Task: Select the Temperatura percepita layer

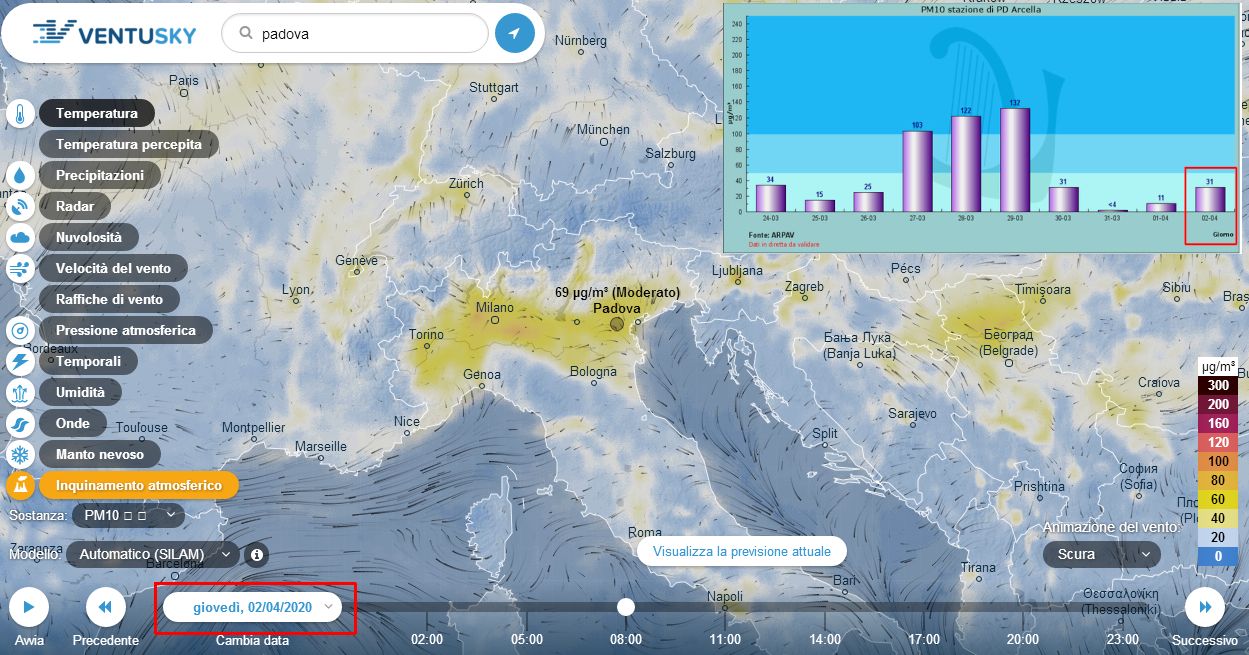Action: [x=129, y=144]
